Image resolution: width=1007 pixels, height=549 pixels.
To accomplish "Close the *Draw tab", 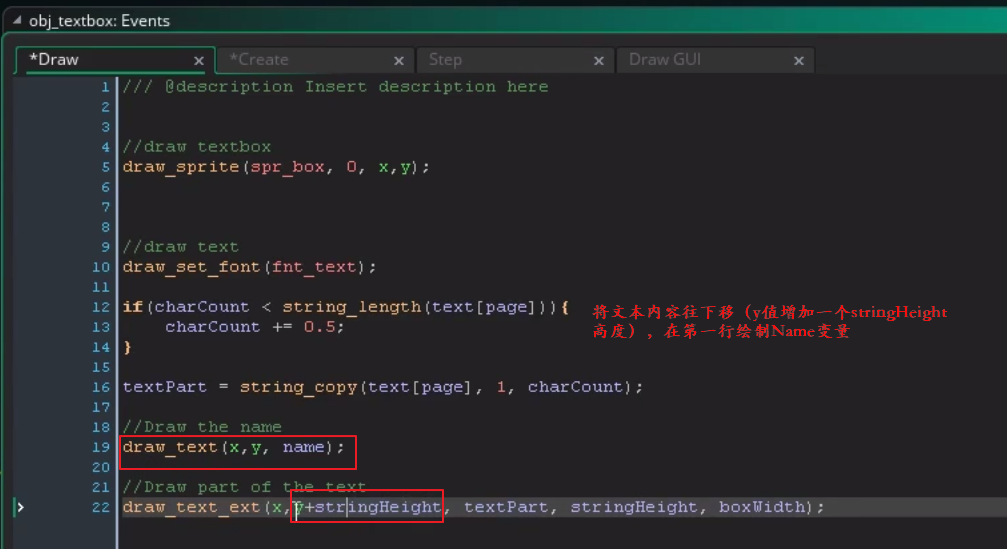I will [x=199, y=61].
